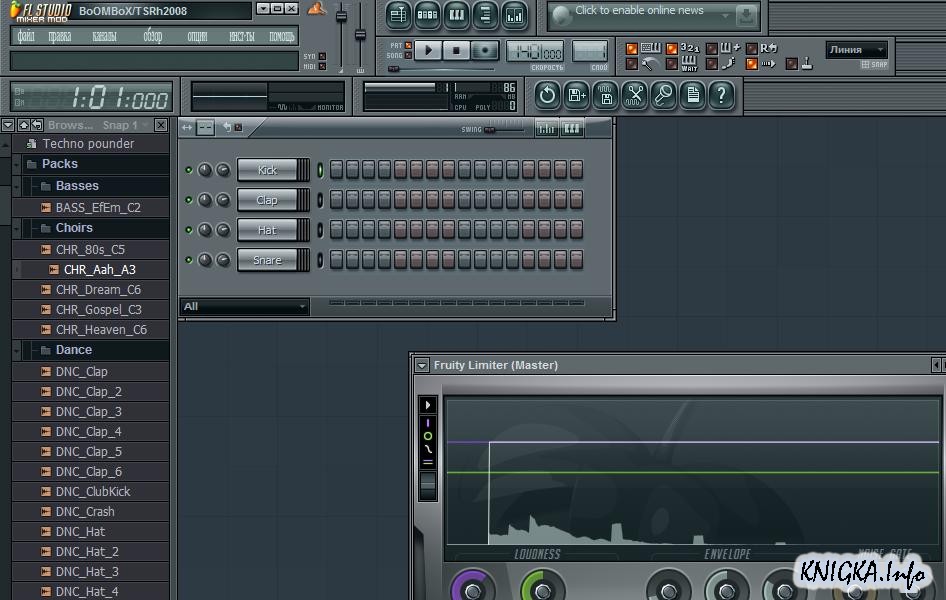
Task: Stop playback with the stop button
Action: point(457,51)
